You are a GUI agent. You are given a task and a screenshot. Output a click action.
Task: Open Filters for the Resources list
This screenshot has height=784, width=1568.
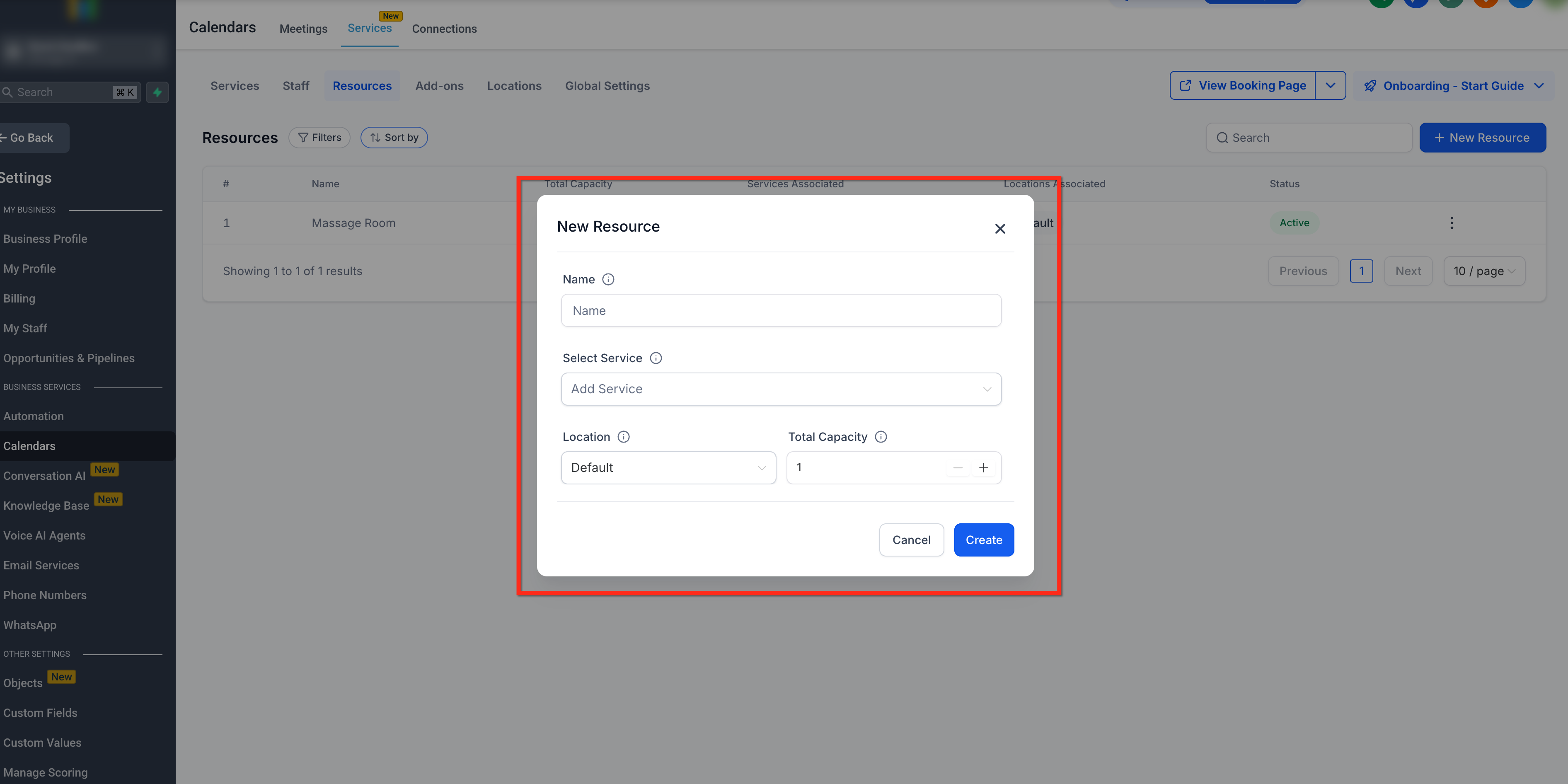(x=319, y=138)
